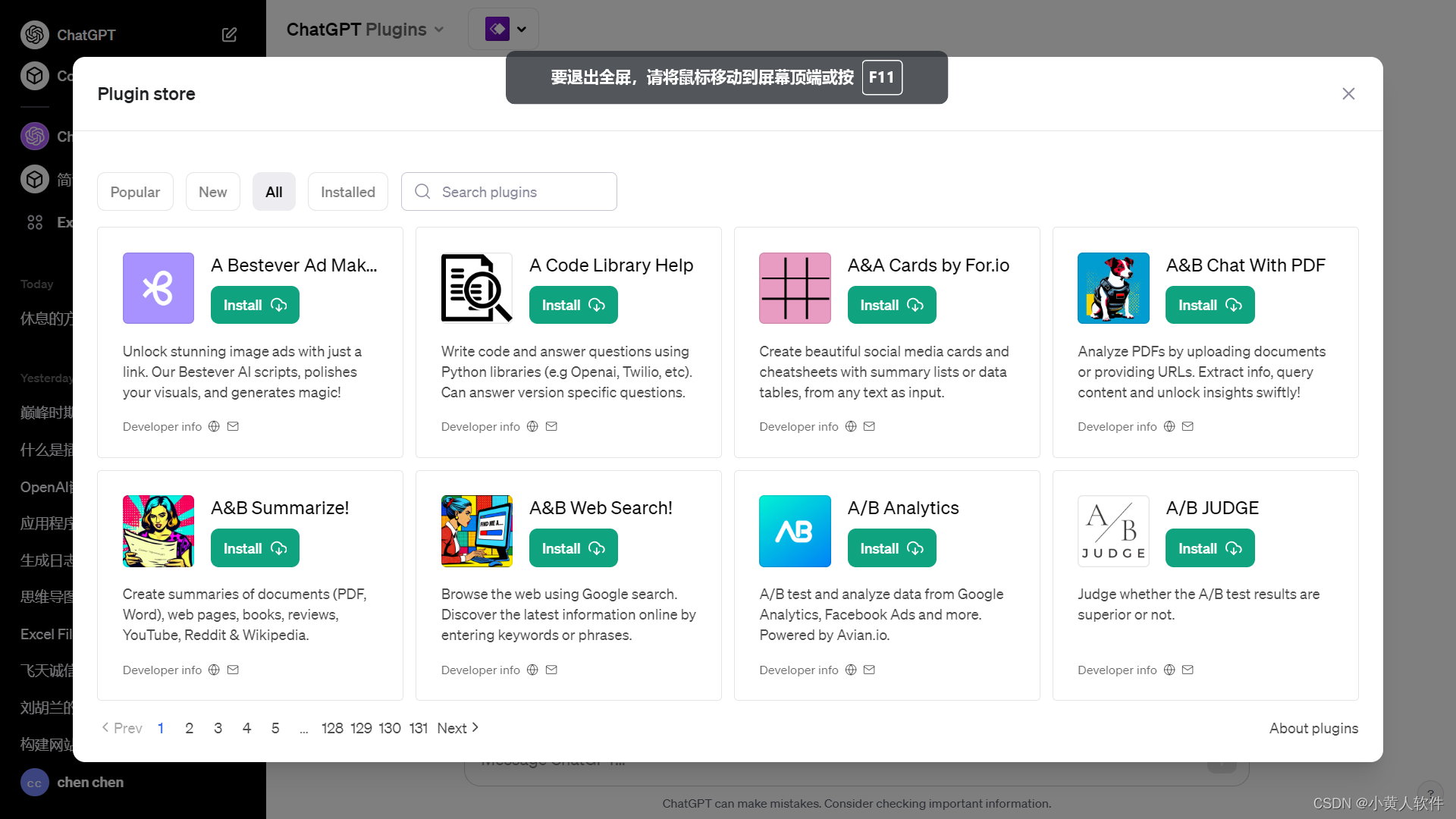Start a new chat with the edit icon

tap(229, 35)
